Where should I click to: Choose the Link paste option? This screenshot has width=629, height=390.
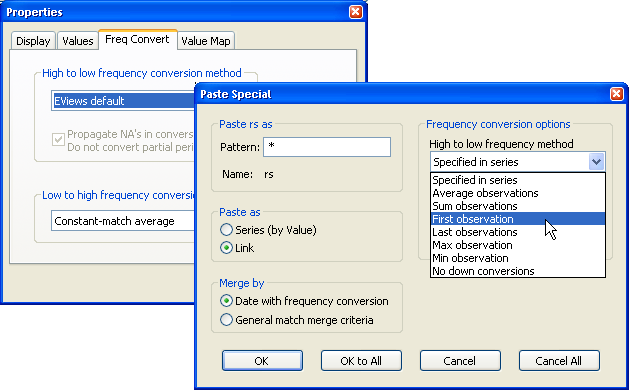click(x=226, y=248)
